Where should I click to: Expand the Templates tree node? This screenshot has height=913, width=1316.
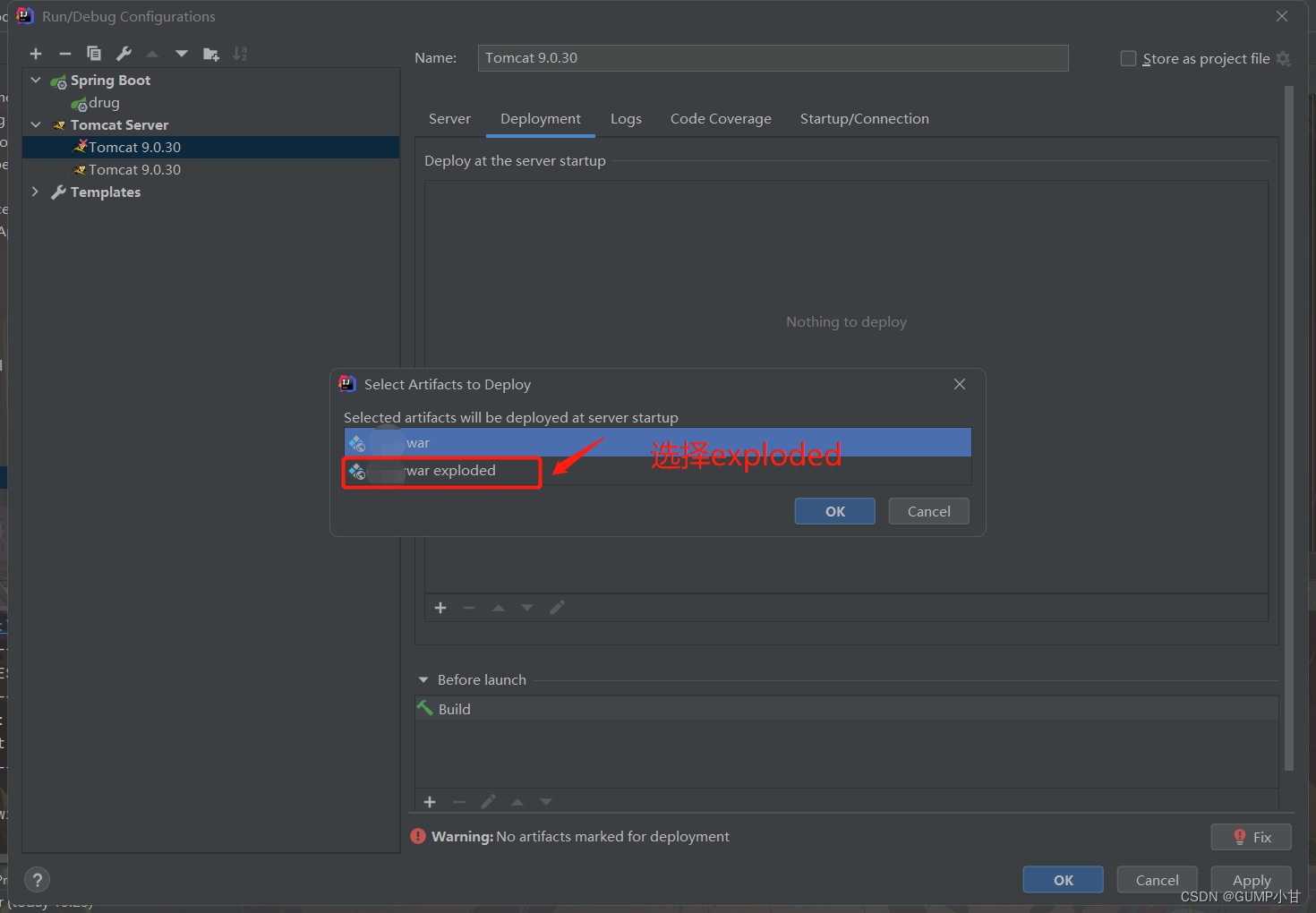click(36, 192)
